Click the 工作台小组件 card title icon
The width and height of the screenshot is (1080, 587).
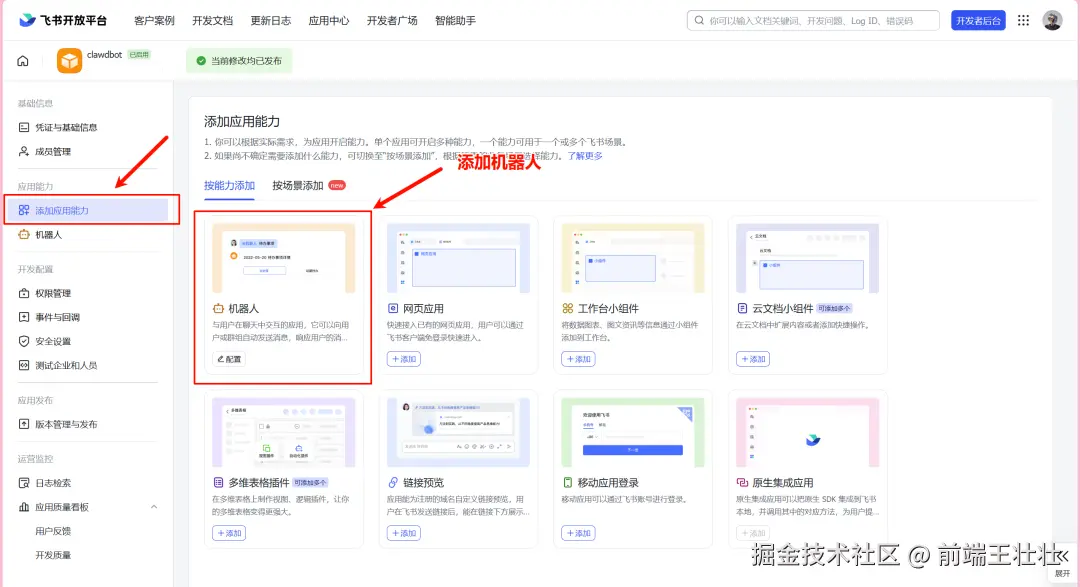[x=568, y=309]
